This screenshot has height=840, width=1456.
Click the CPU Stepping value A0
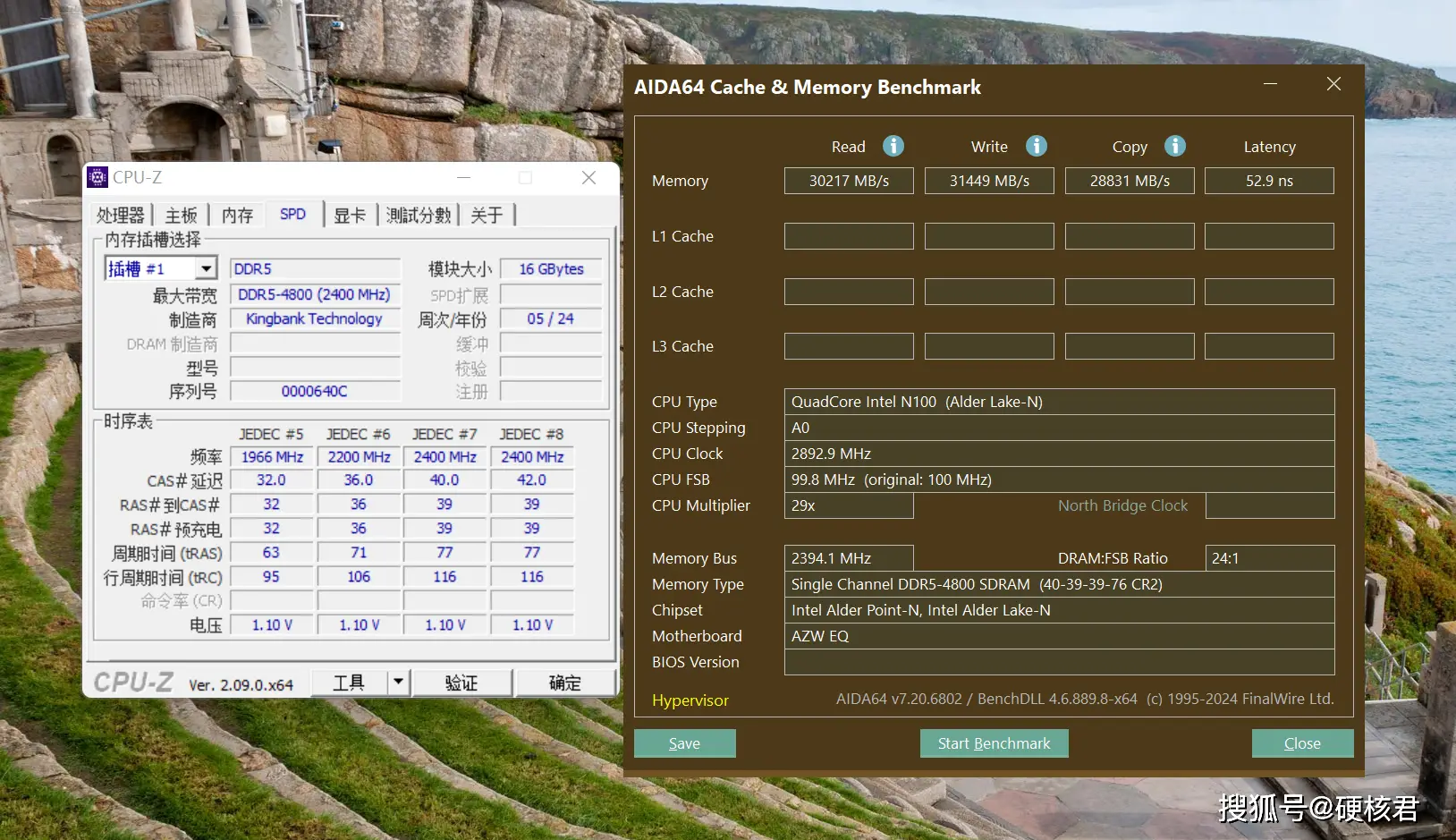[x=1059, y=428]
